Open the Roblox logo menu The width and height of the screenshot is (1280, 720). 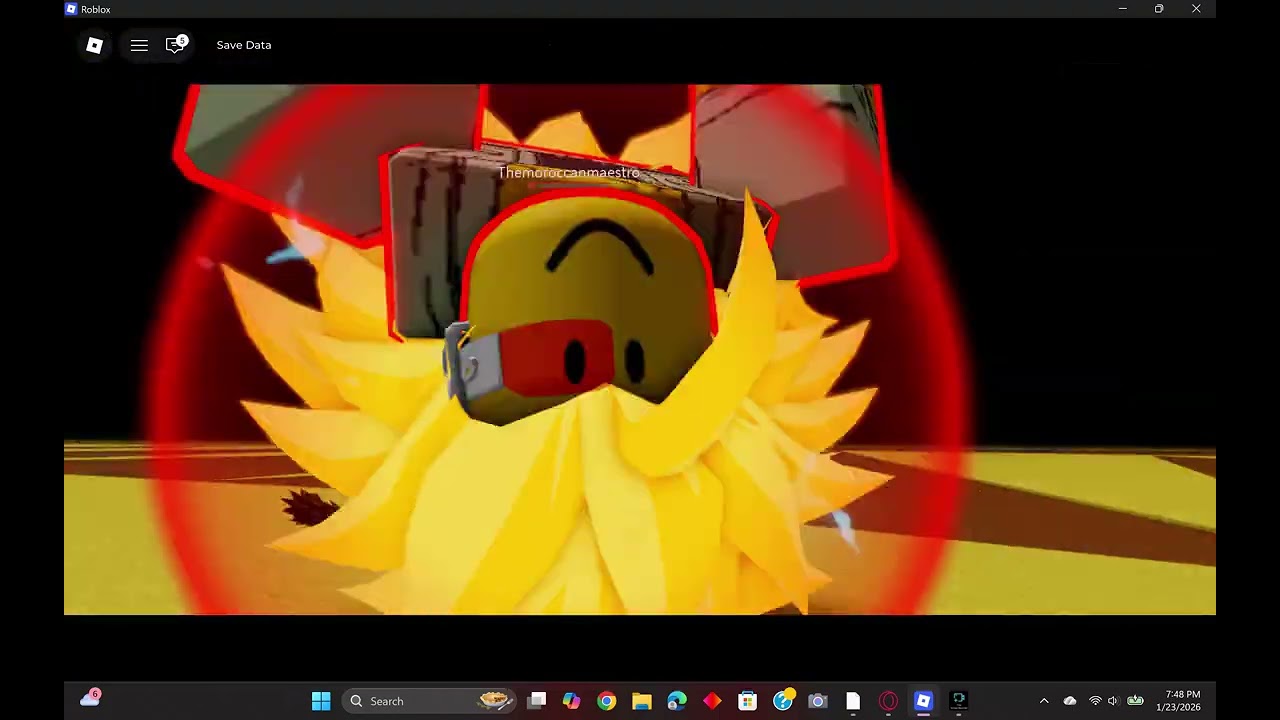click(94, 45)
